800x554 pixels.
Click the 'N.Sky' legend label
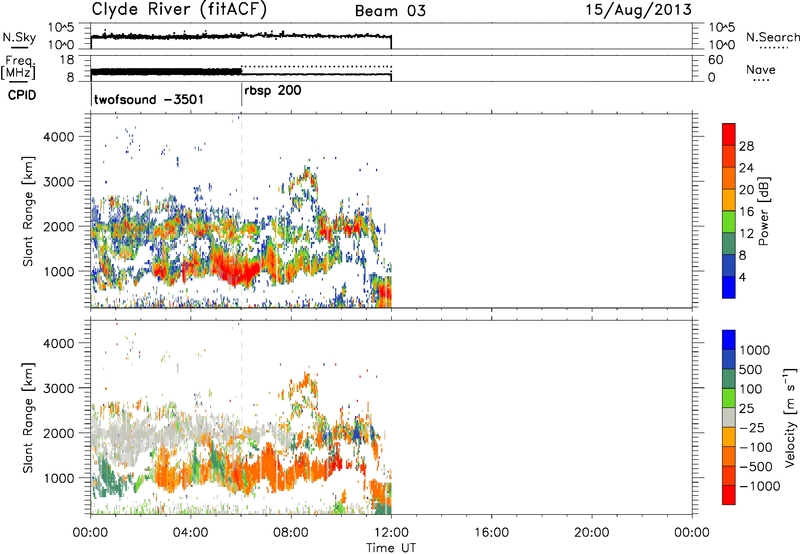coord(19,37)
